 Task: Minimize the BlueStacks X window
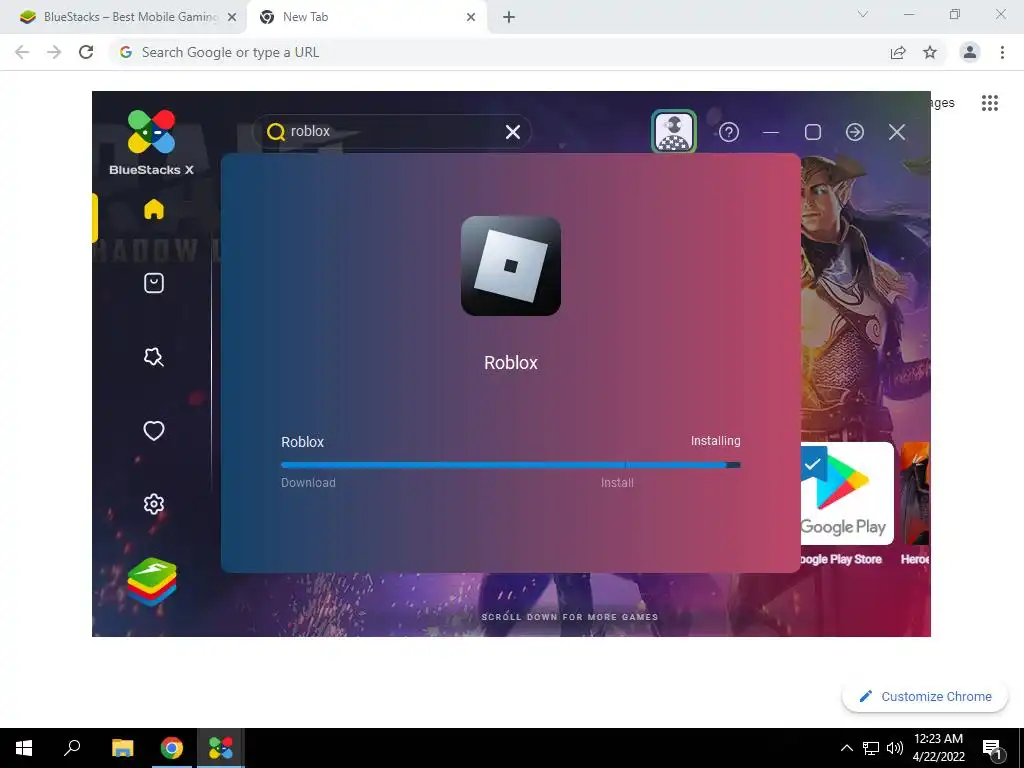(771, 133)
